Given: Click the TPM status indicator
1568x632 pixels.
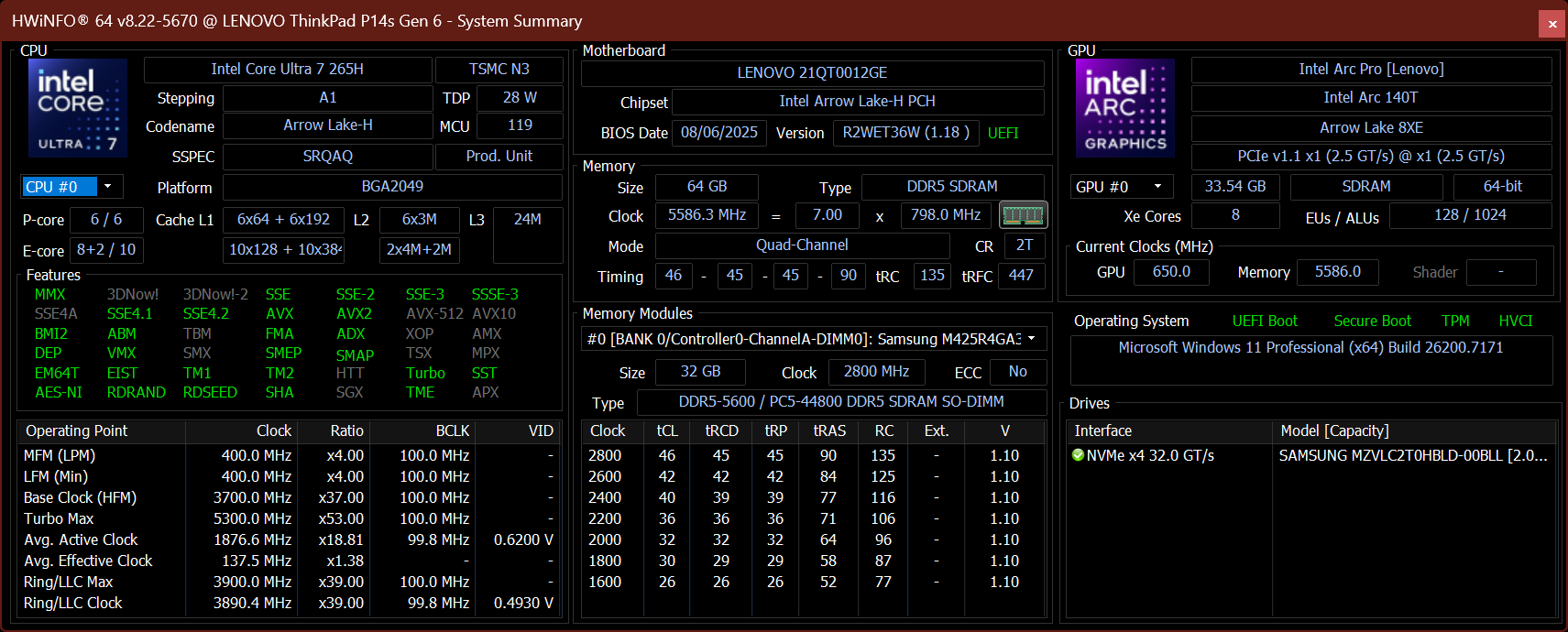Looking at the screenshot, I should pos(1454,321).
